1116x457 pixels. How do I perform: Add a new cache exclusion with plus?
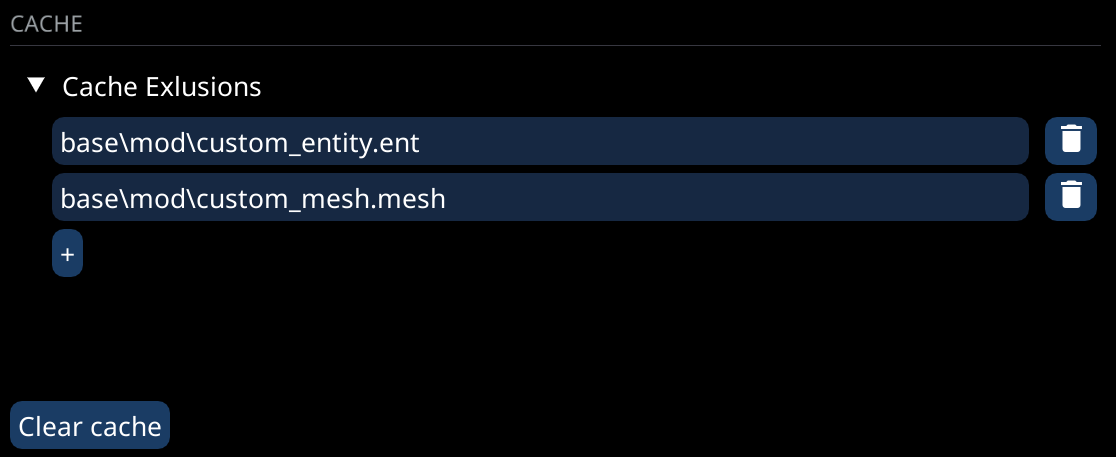[67, 254]
